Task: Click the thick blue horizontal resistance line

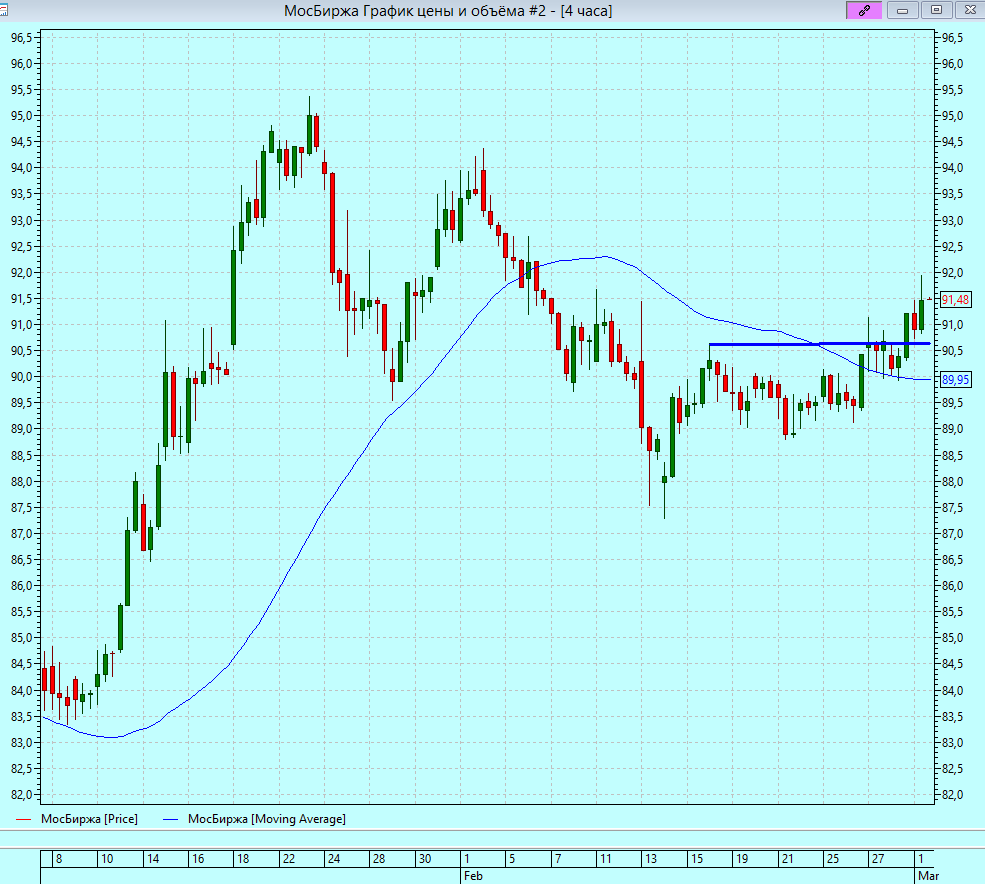Action: click(x=820, y=344)
